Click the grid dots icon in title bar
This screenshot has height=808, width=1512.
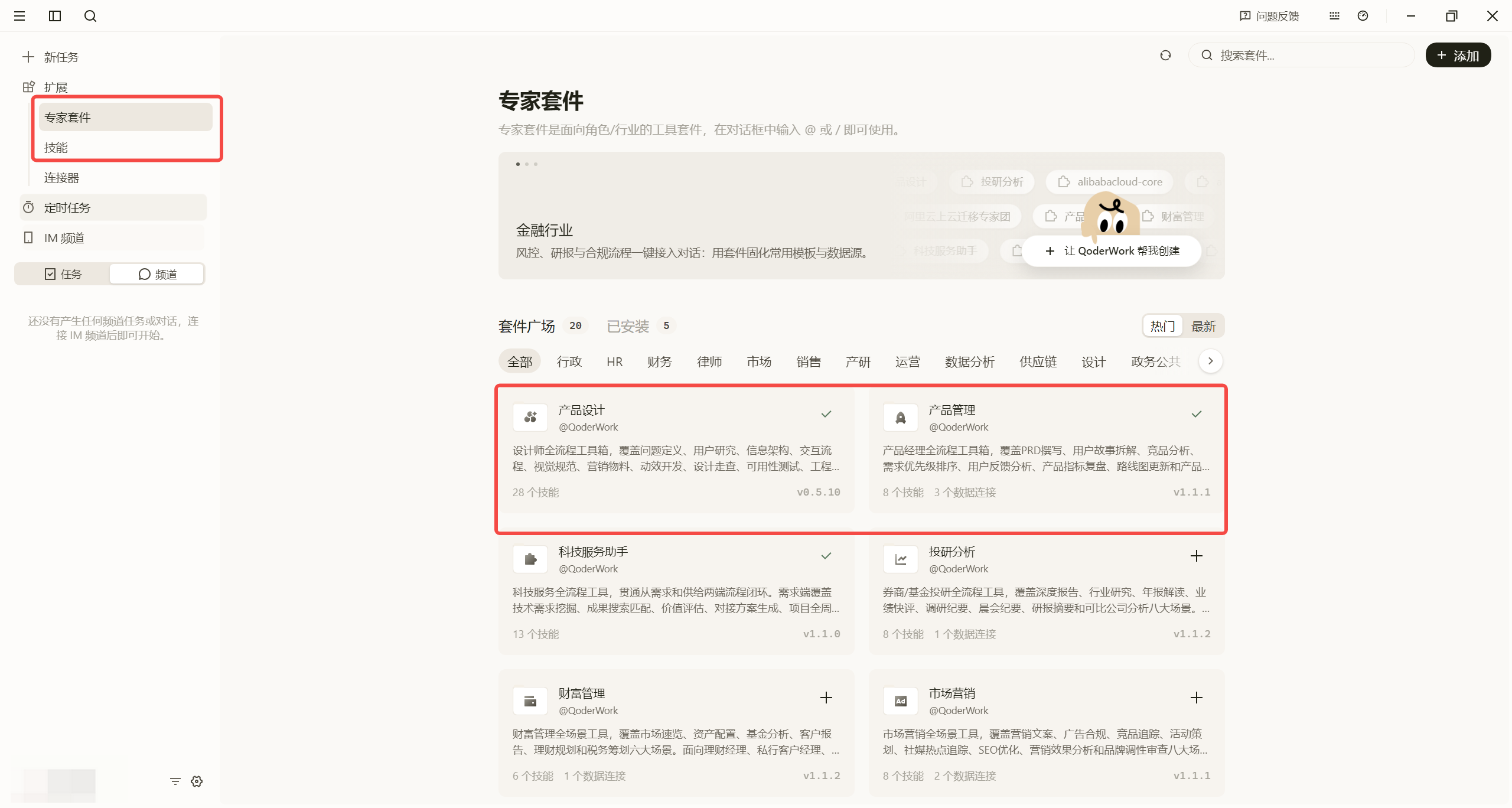click(x=1334, y=16)
